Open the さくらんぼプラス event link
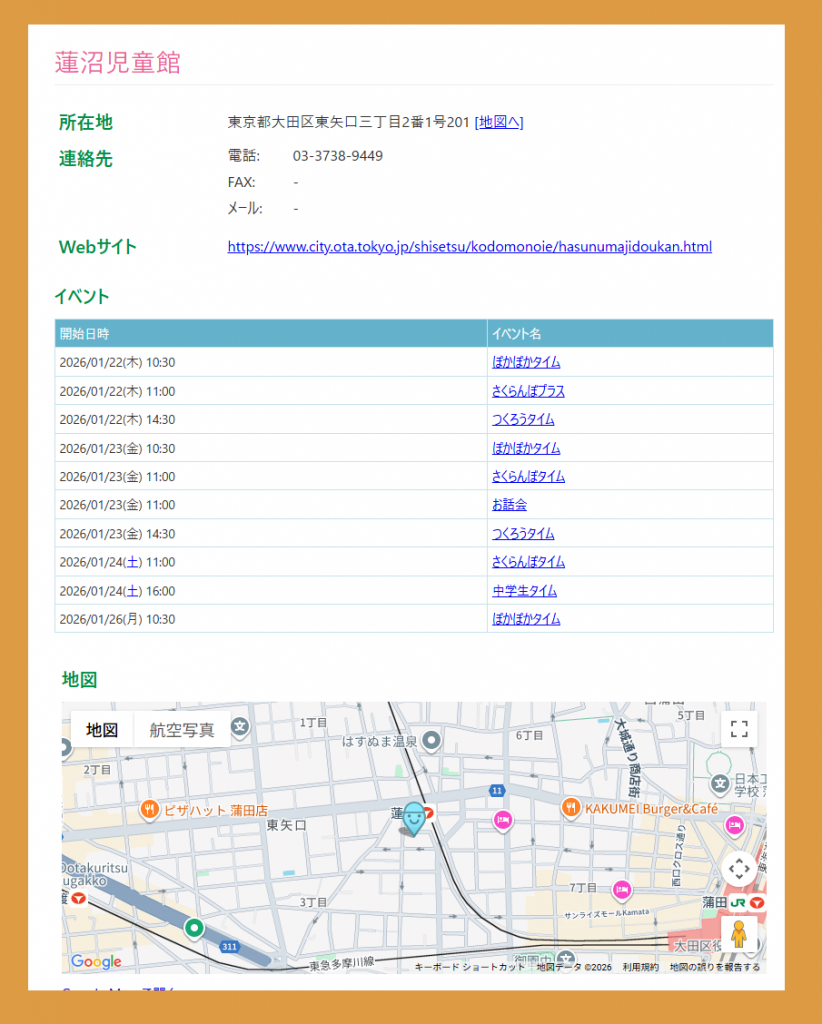 coord(528,391)
